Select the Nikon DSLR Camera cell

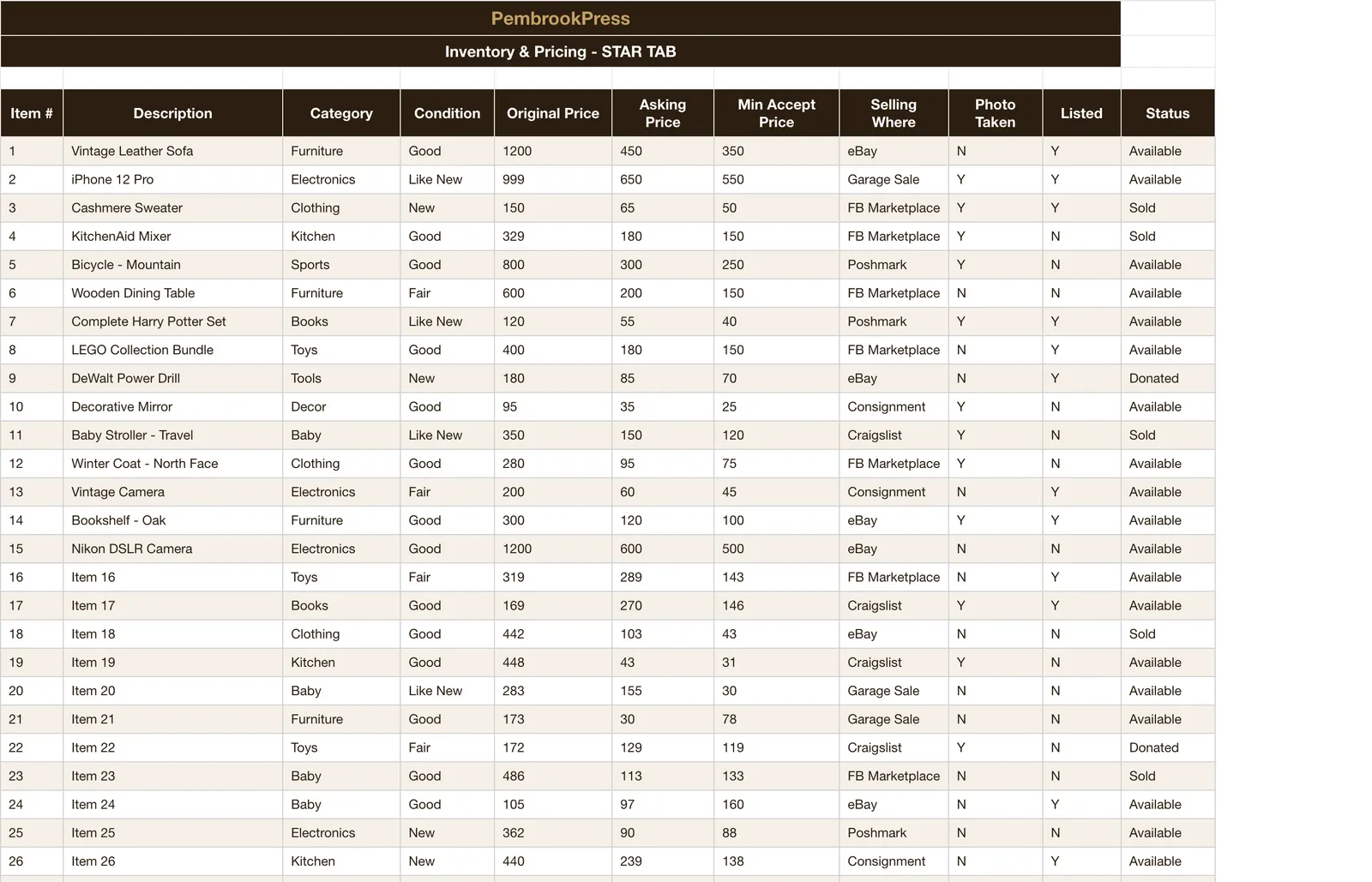click(x=172, y=549)
